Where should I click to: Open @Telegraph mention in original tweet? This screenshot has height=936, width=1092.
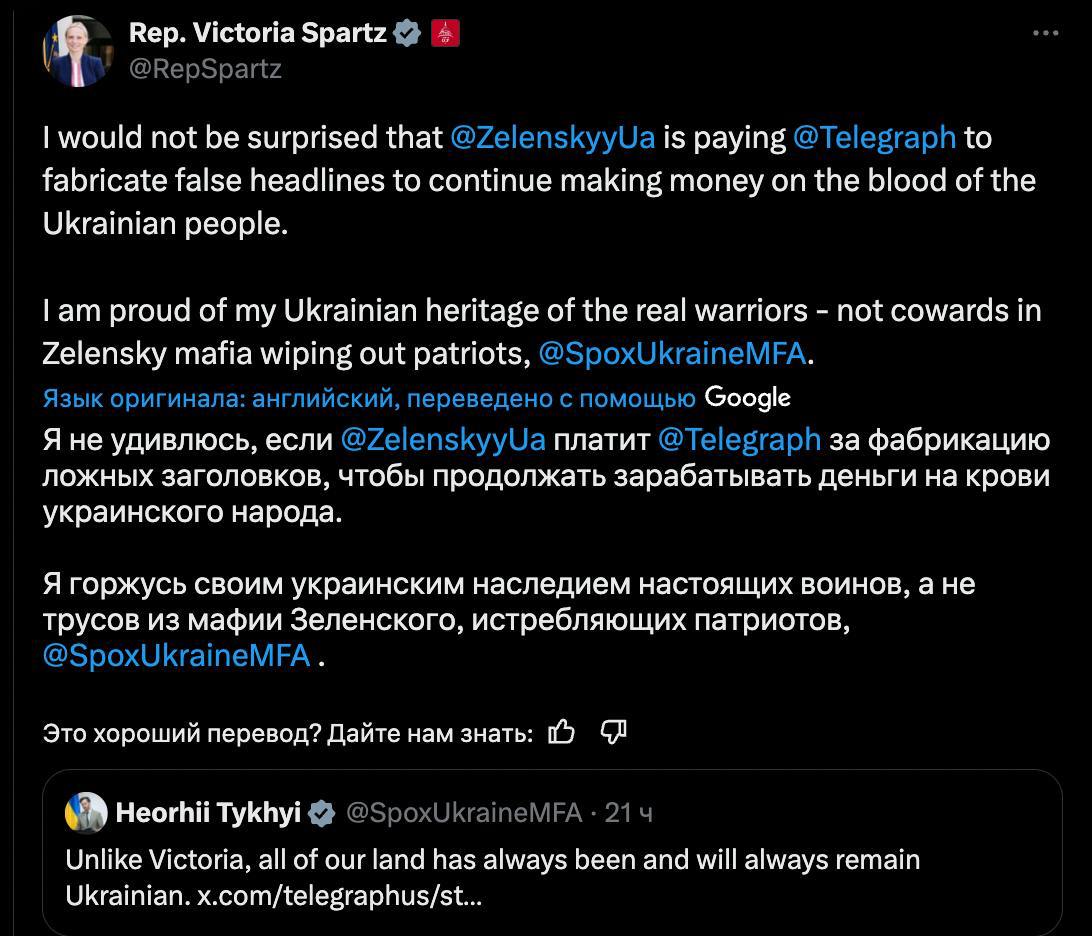point(874,137)
